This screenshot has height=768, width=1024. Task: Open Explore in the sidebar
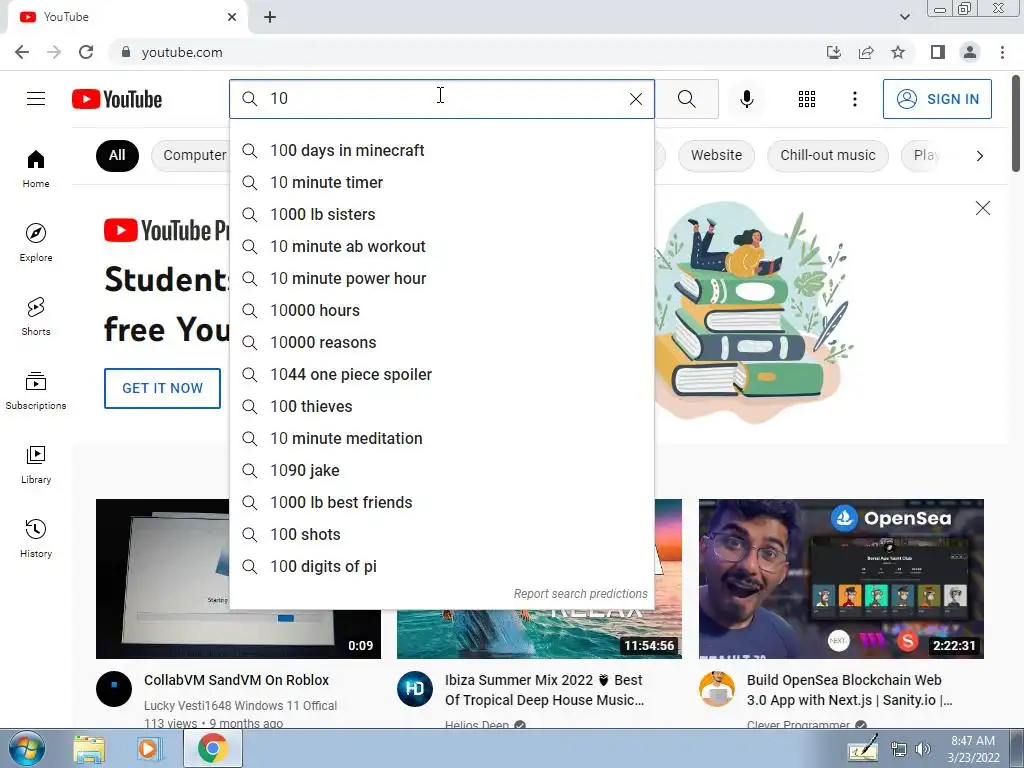[36, 242]
